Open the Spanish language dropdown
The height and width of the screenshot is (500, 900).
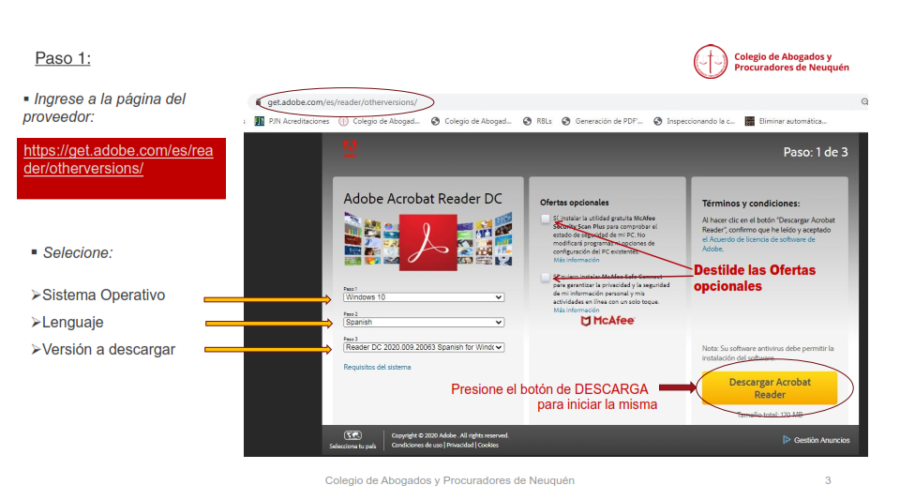[x=424, y=323]
